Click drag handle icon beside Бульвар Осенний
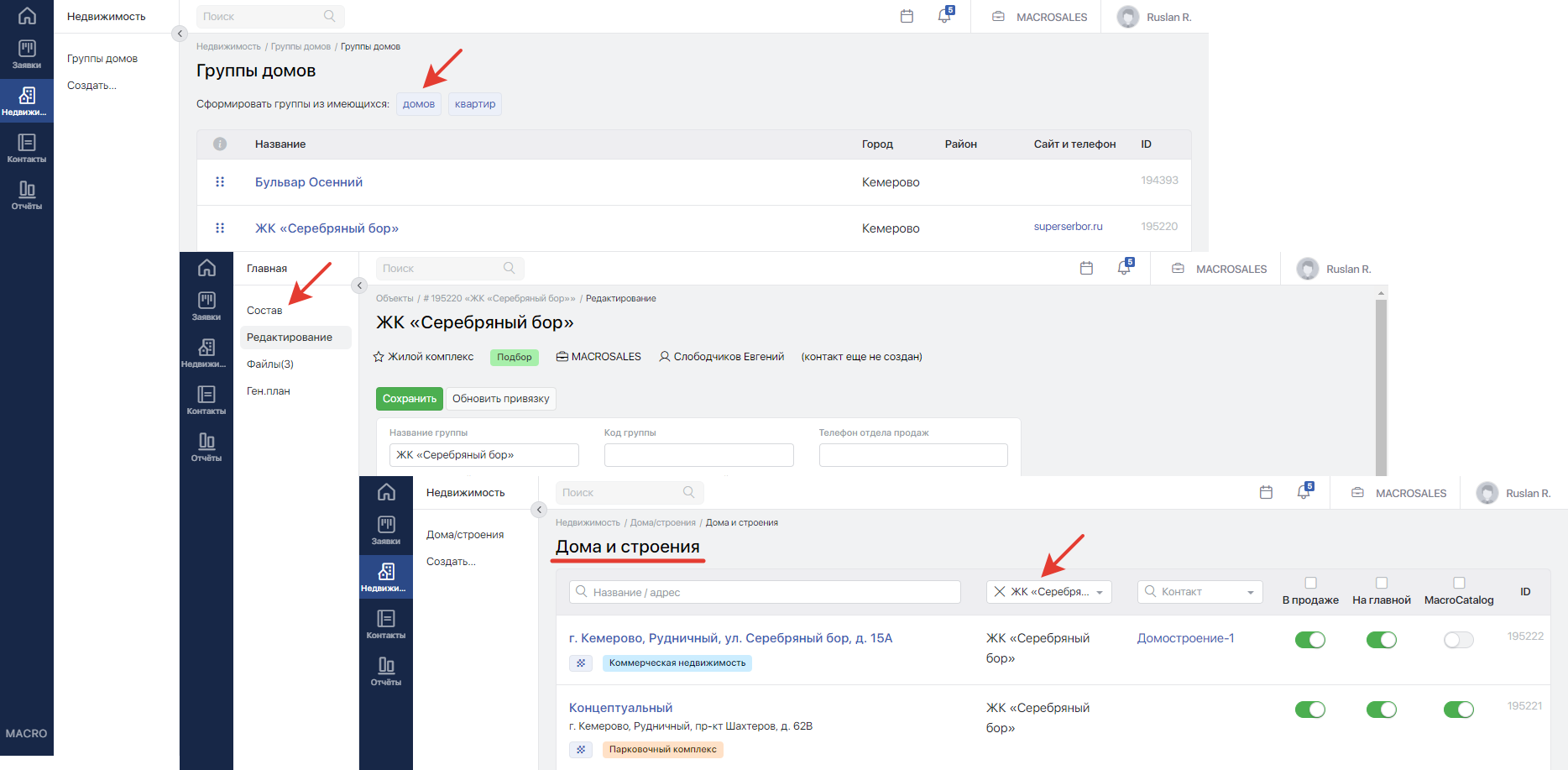1568x770 pixels. point(220,181)
